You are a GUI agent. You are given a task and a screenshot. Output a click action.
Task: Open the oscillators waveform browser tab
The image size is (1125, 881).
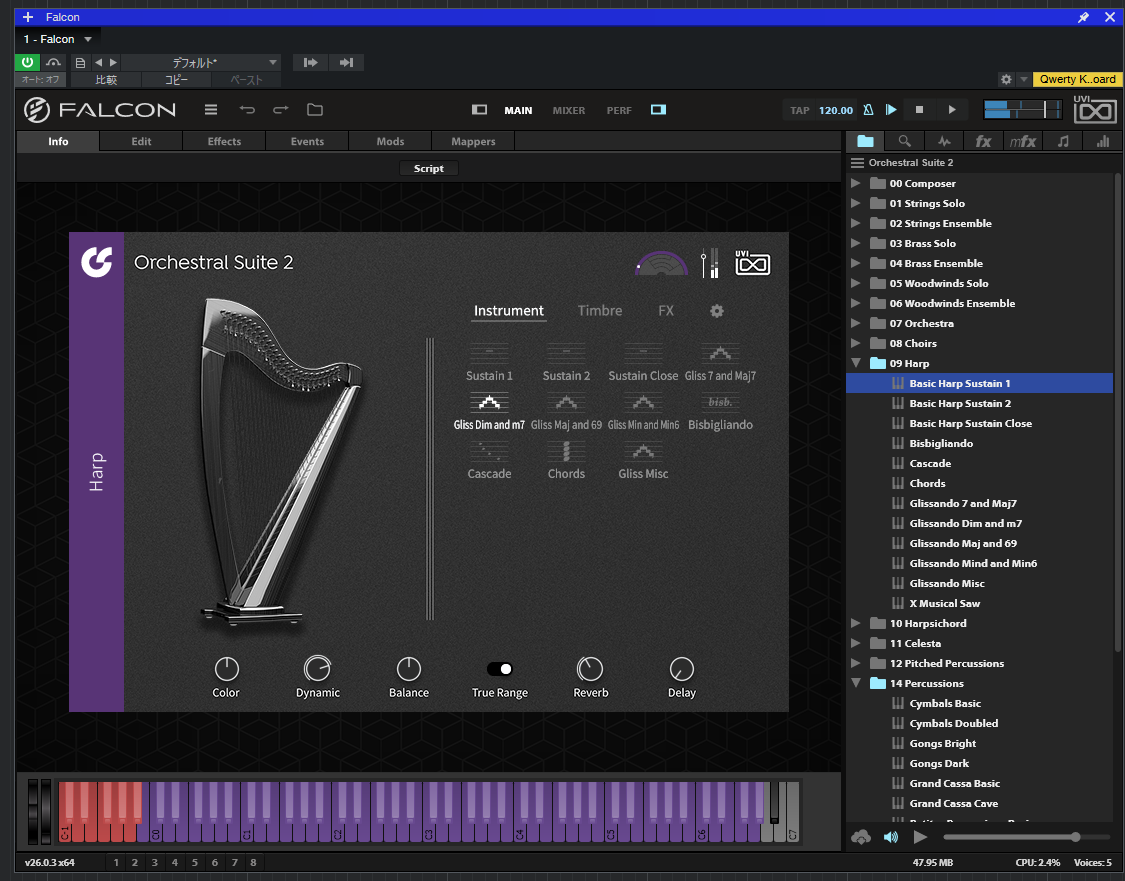coord(944,141)
